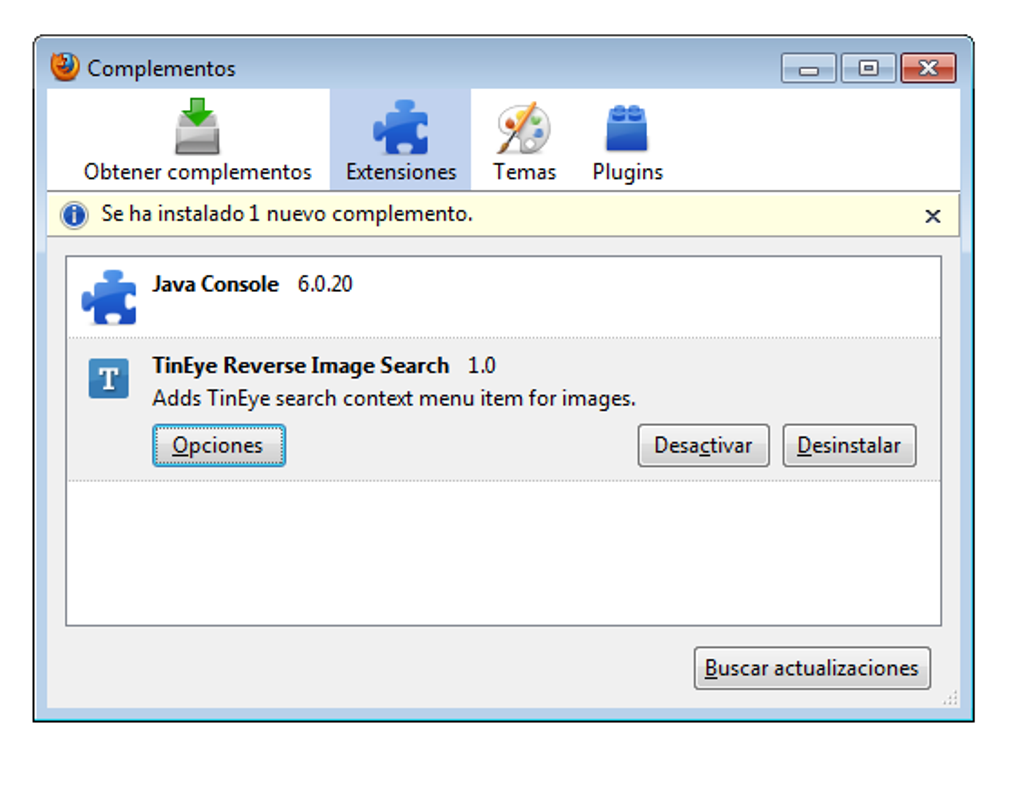Select TinEye Reverse Image Search title
Image resolution: width=1020 pixels, height=804 pixels.
pyautogui.click(x=301, y=366)
